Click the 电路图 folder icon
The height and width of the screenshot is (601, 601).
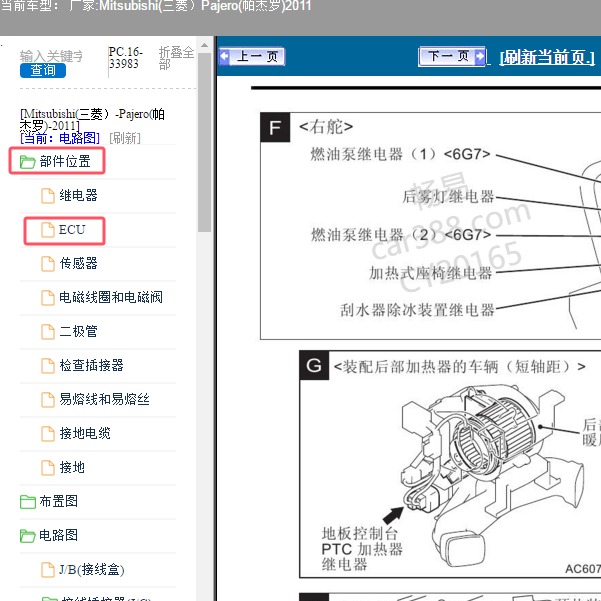coord(28,535)
